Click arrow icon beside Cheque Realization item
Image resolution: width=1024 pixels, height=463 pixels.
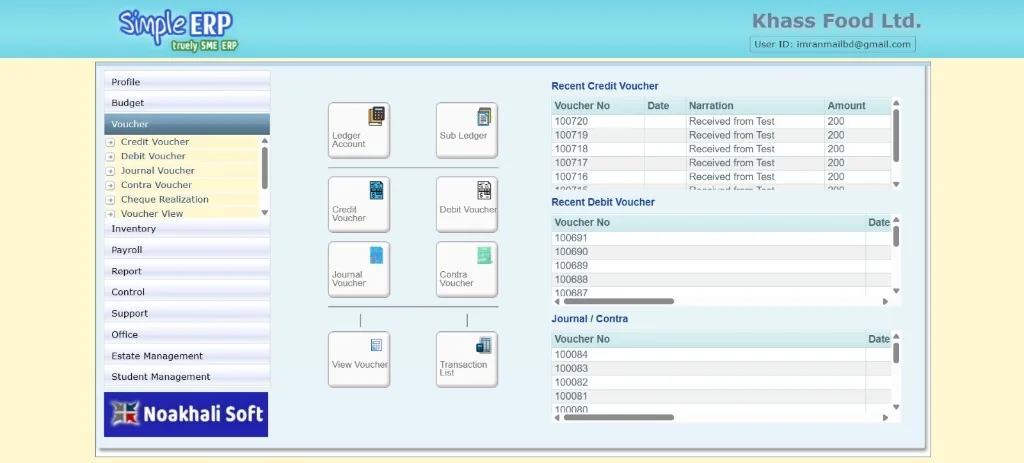tap(110, 200)
